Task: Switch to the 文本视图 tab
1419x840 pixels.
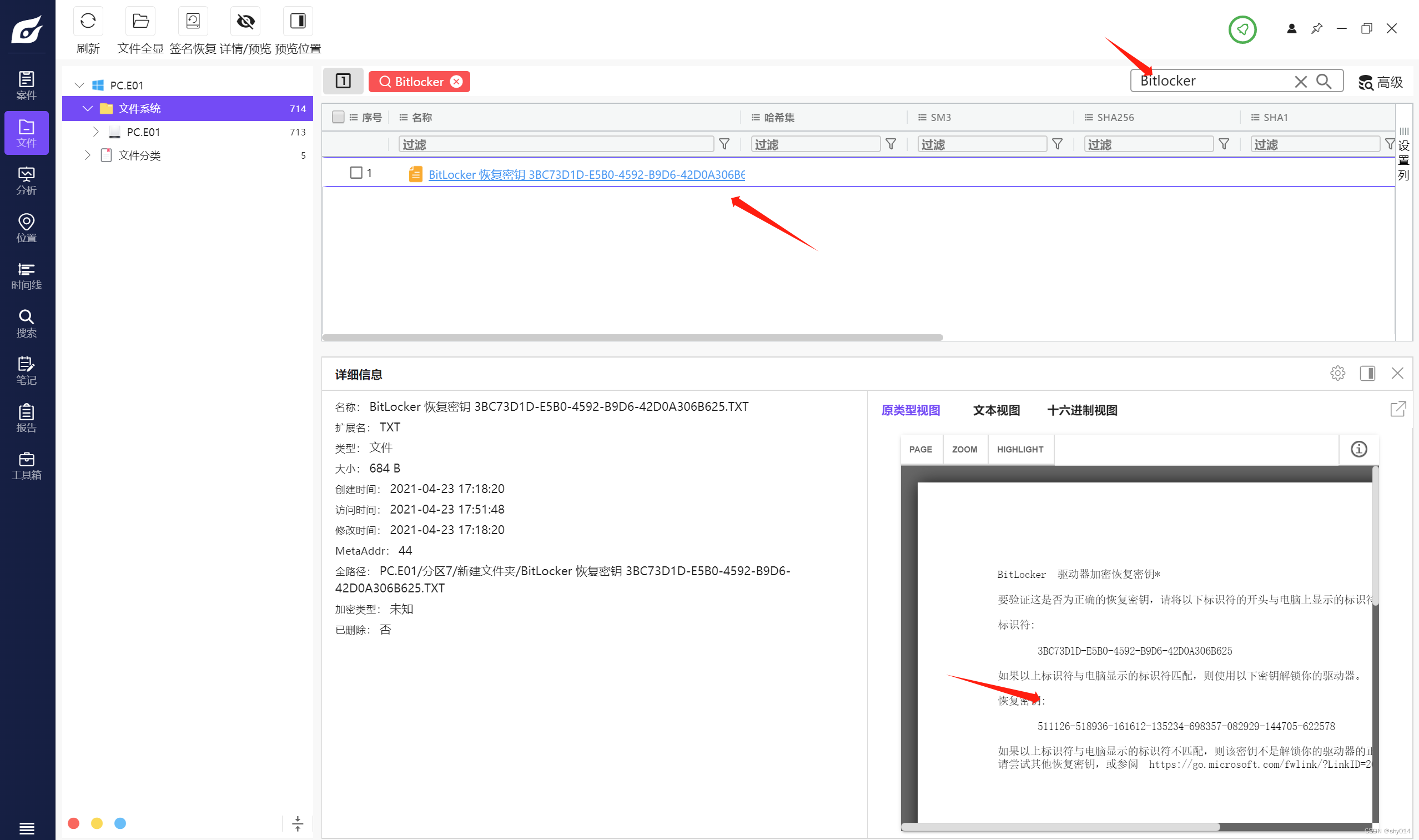Action: (995, 410)
